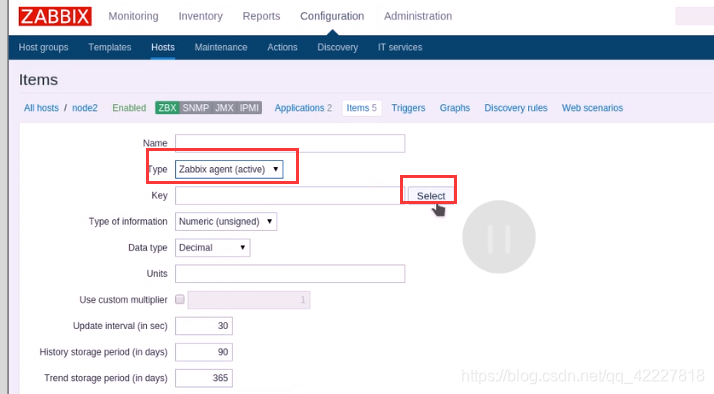Open the Type dropdown (Zabbix agent active)
Image resolution: width=714 pixels, height=394 pixels.
(x=229, y=169)
